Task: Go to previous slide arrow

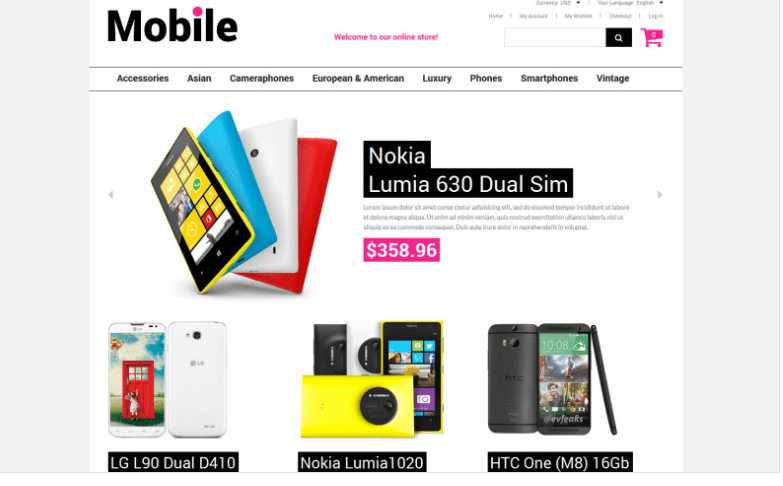Action: click(x=111, y=195)
